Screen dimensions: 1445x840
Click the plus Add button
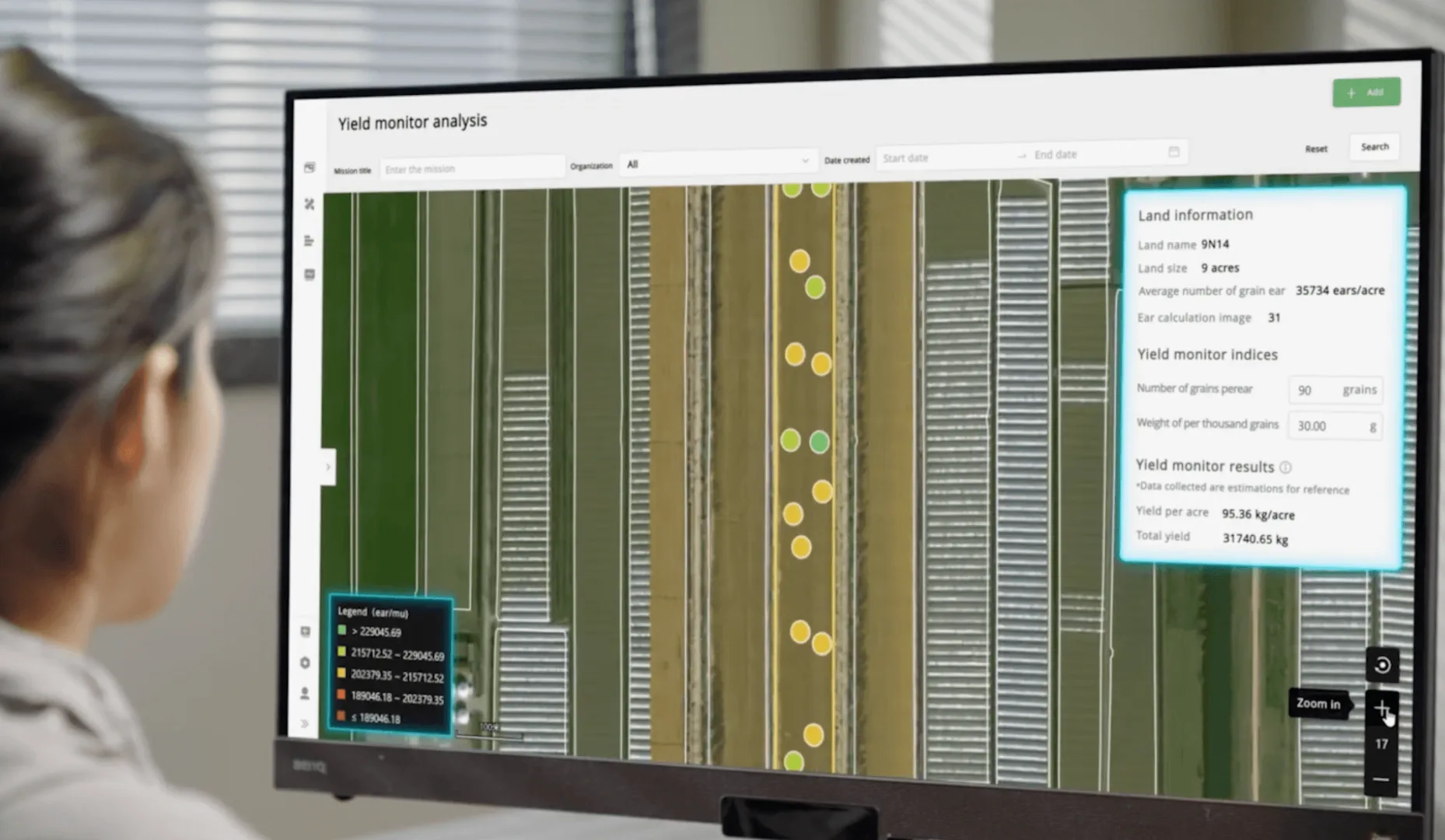[x=1366, y=93]
